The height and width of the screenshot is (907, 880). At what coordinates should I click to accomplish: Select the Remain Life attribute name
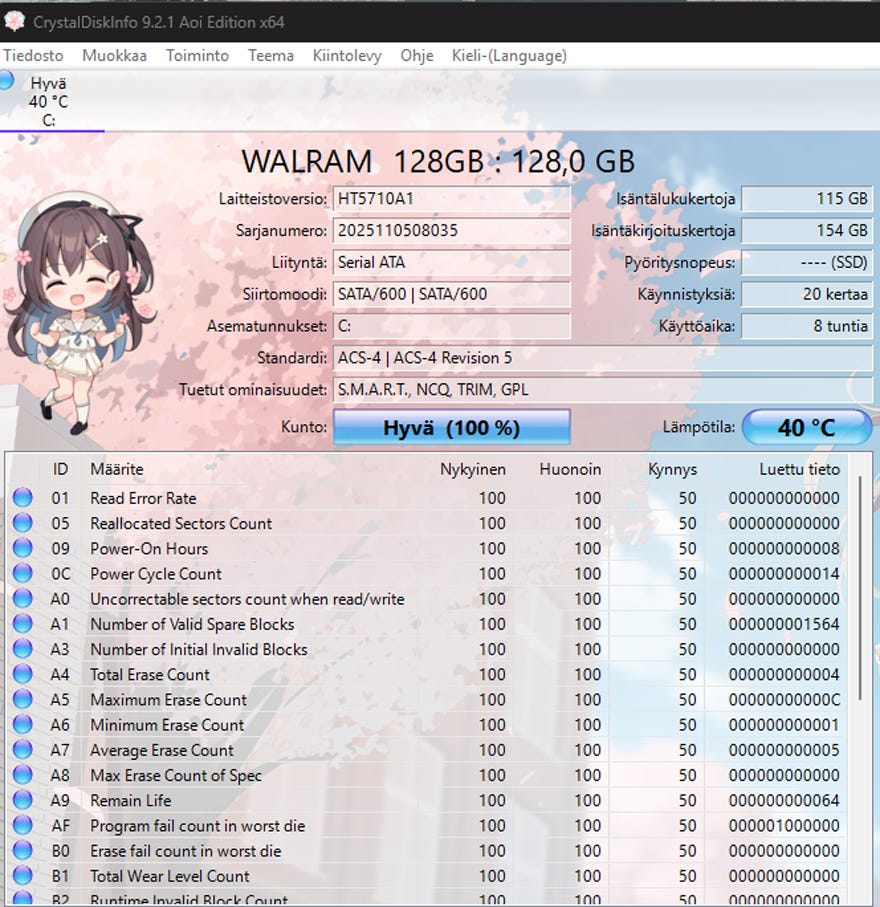pos(131,801)
